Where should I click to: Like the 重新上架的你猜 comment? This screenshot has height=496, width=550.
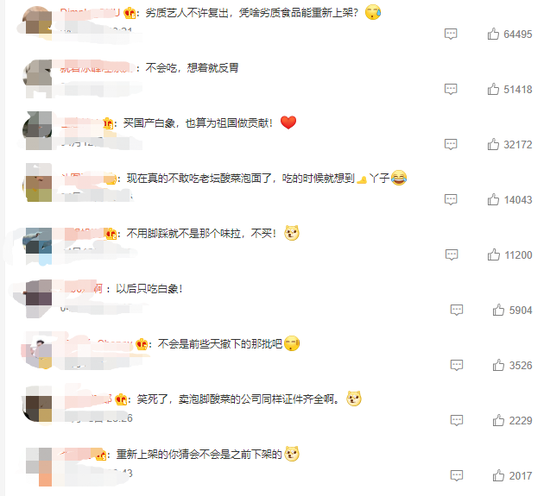click(498, 476)
